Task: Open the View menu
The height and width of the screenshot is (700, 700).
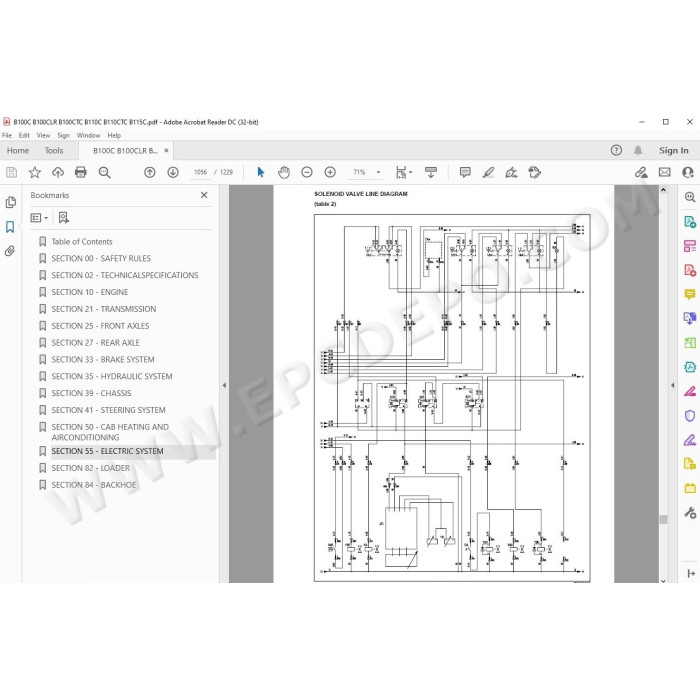Action: coord(43,135)
